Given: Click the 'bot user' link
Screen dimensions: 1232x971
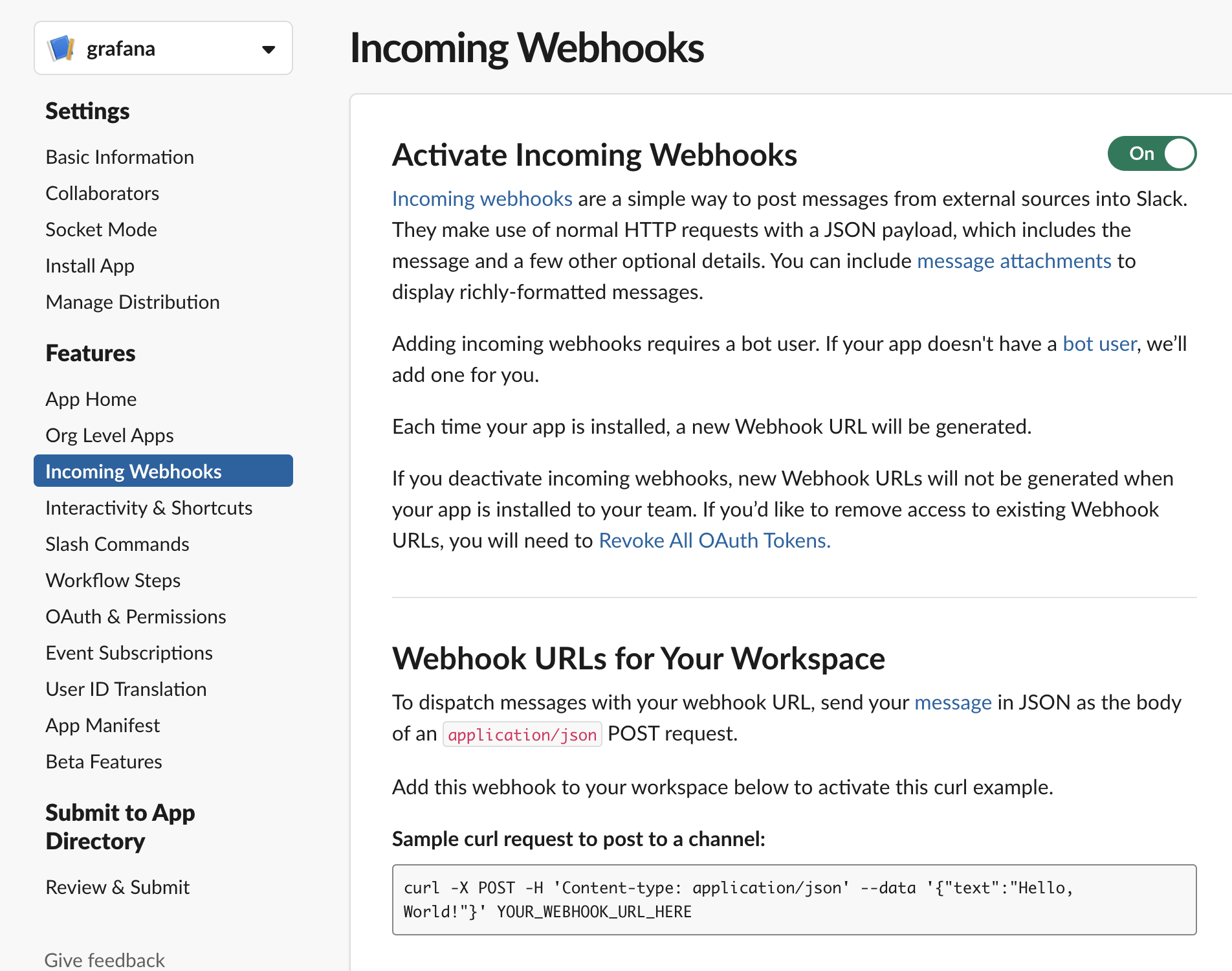Looking at the screenshot, I should 1099,344.
